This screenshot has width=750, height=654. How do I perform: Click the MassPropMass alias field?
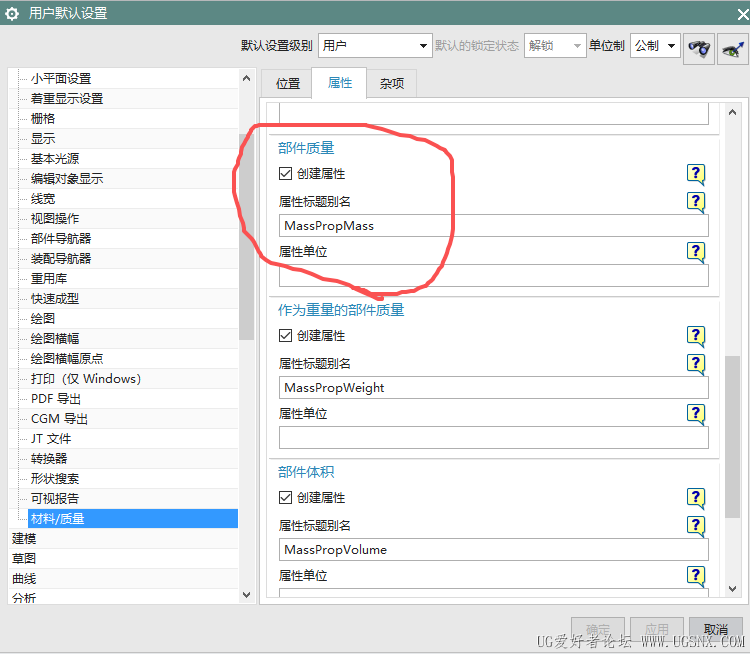point(494,226)
